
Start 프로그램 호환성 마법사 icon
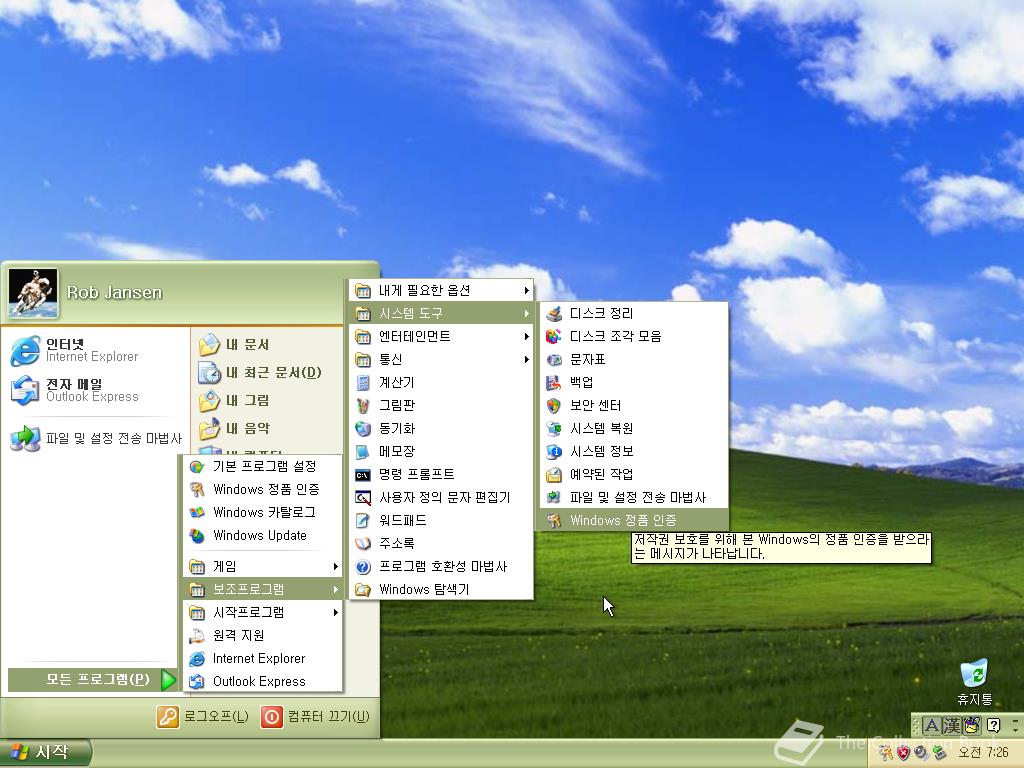click(363, 567)
